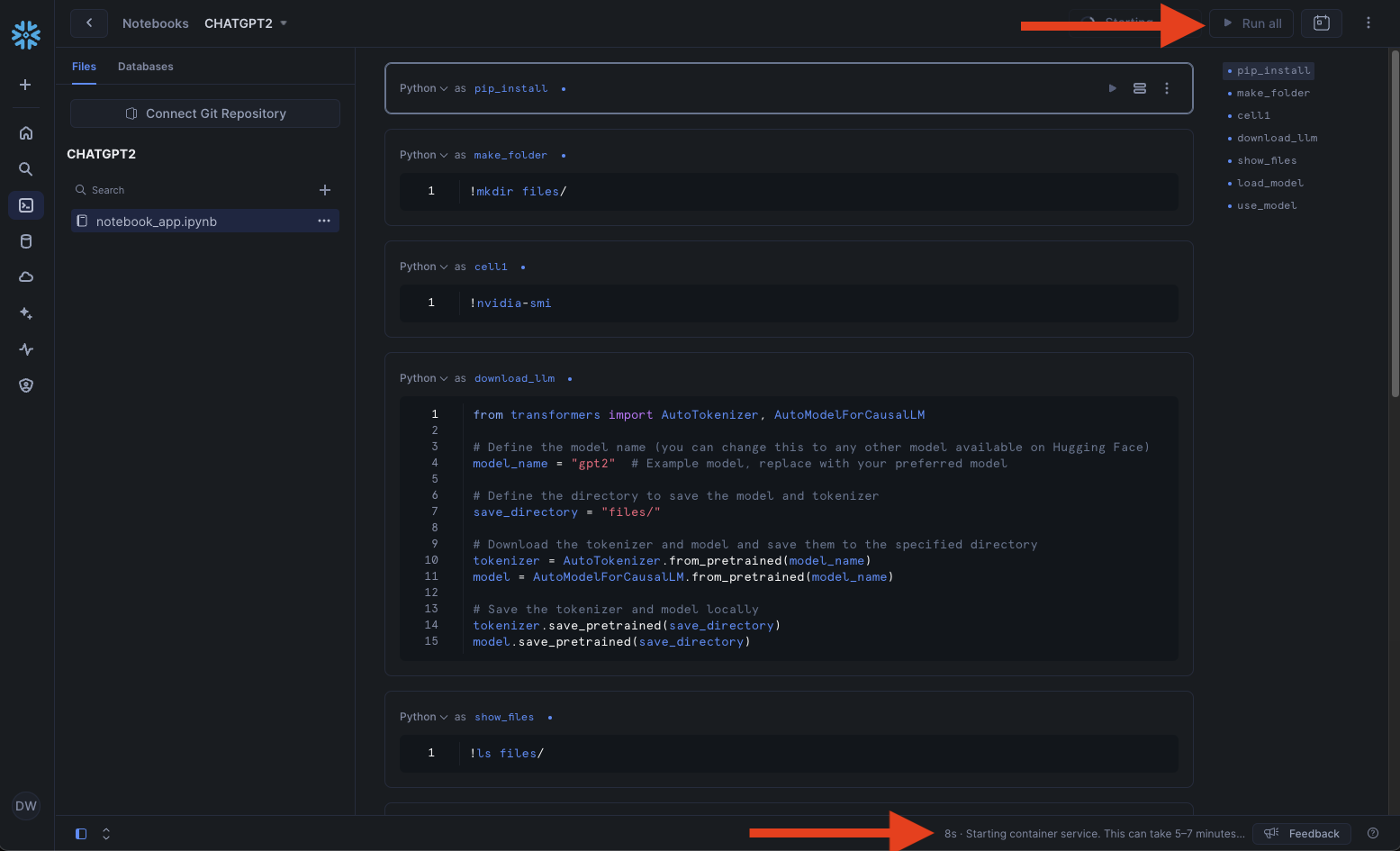Click the expand/collapse cells arrows icon
This screenshot has width=1400, height=851.
pyautogui.click(x=106, y=834)
